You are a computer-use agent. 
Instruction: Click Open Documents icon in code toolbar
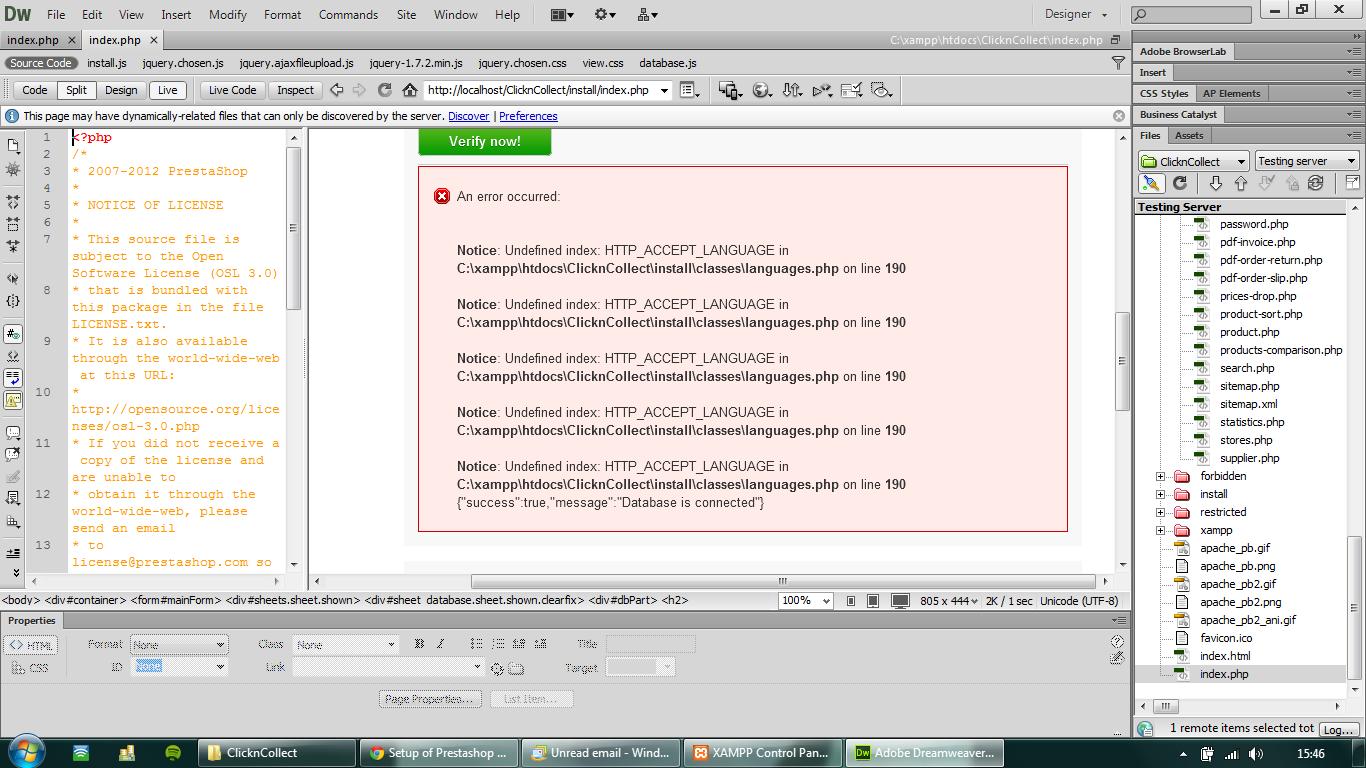13,146
